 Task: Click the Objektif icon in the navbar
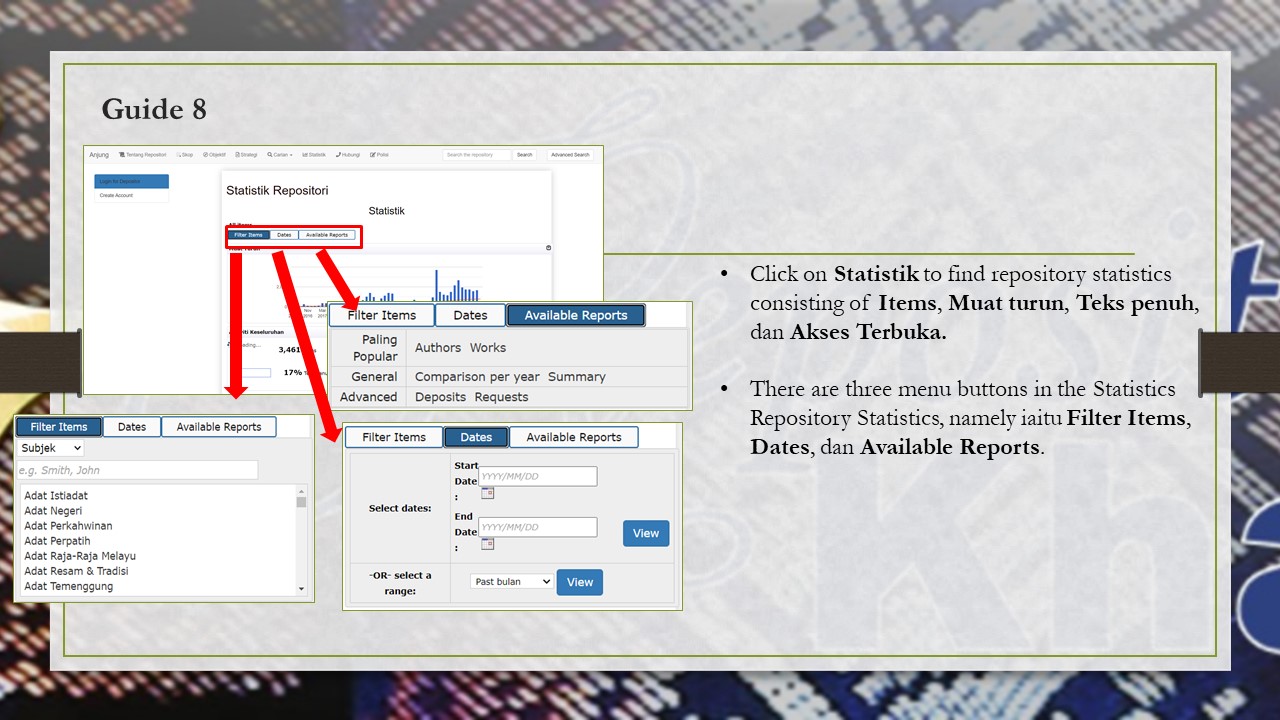pos(207,154)
